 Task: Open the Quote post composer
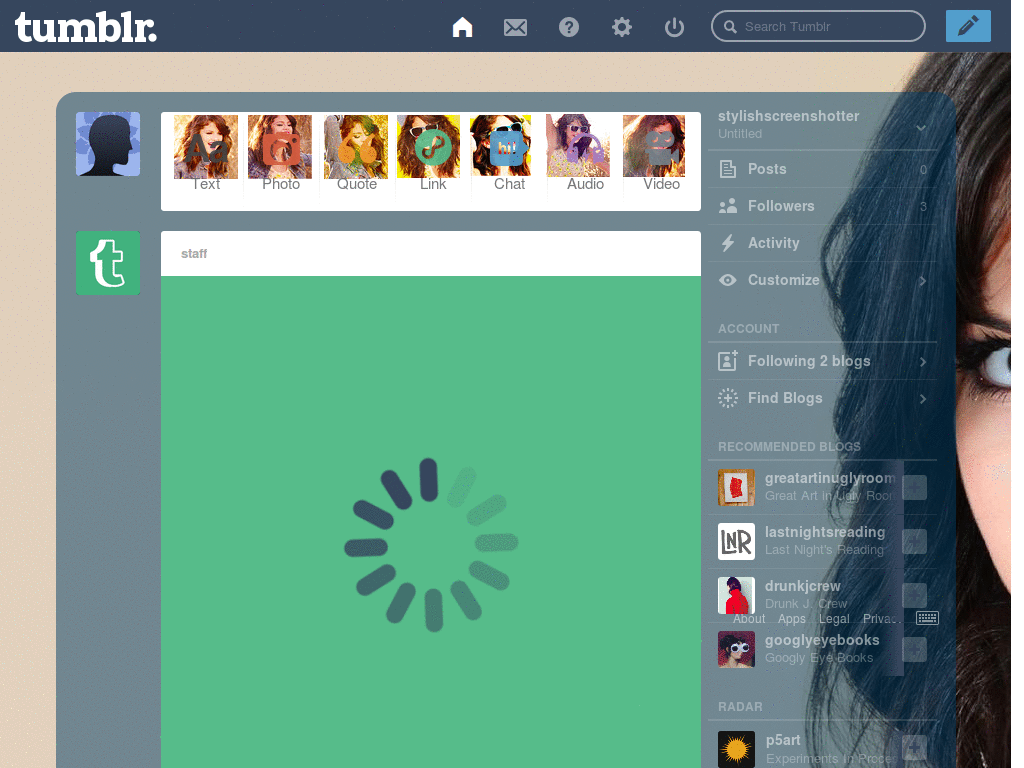pyautogui.click(x=356, y=155)
